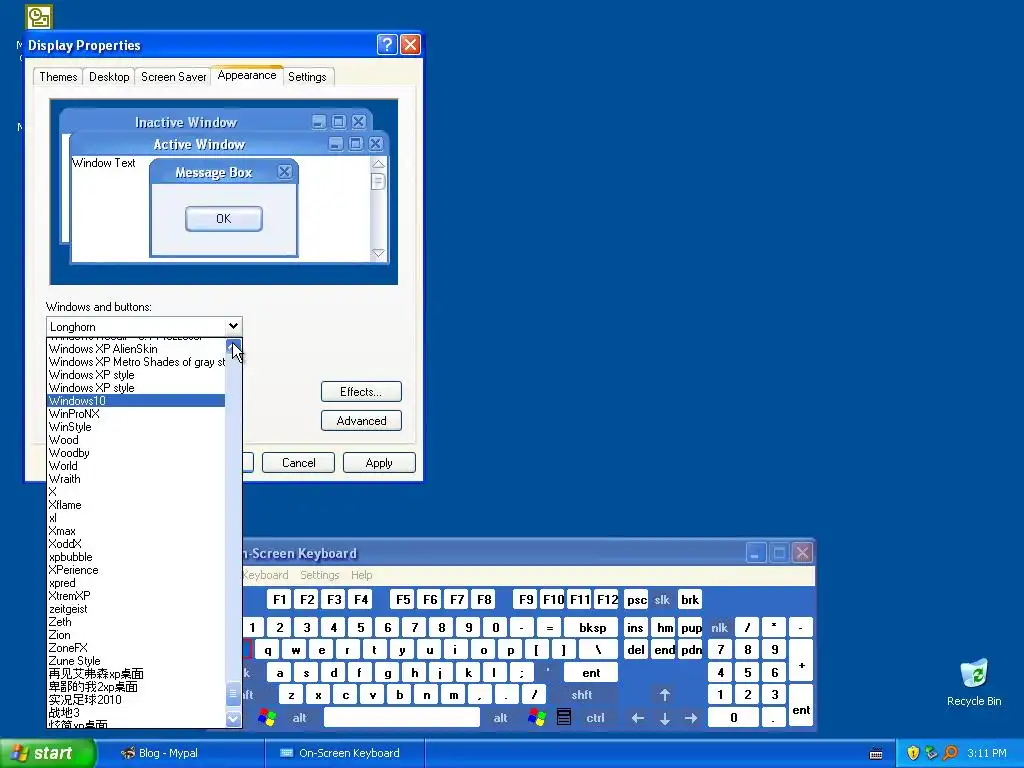Click the right ctrl key on On-Screen Keyboard
The image size is (1024, 768).
(595, 718)
